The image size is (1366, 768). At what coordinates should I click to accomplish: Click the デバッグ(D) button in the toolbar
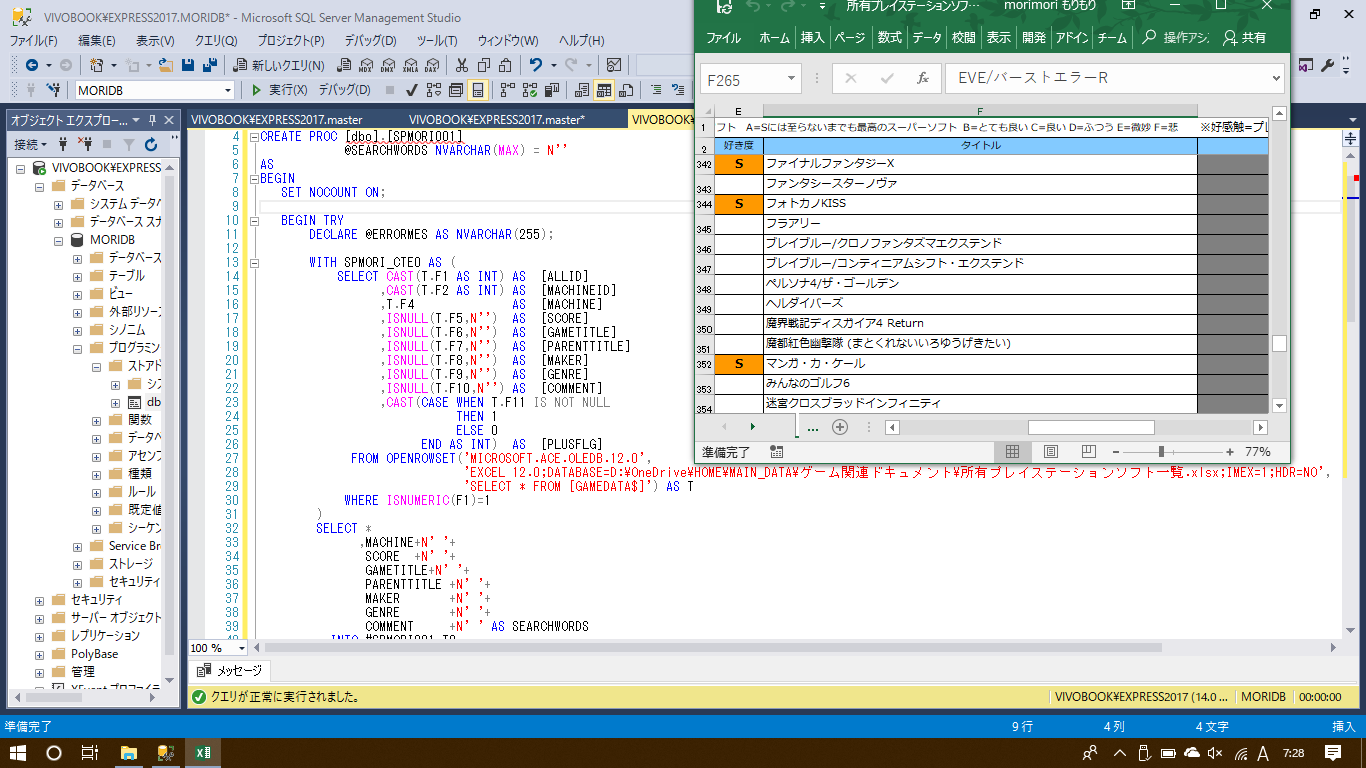pyautogui.click(x=344, y=90)
